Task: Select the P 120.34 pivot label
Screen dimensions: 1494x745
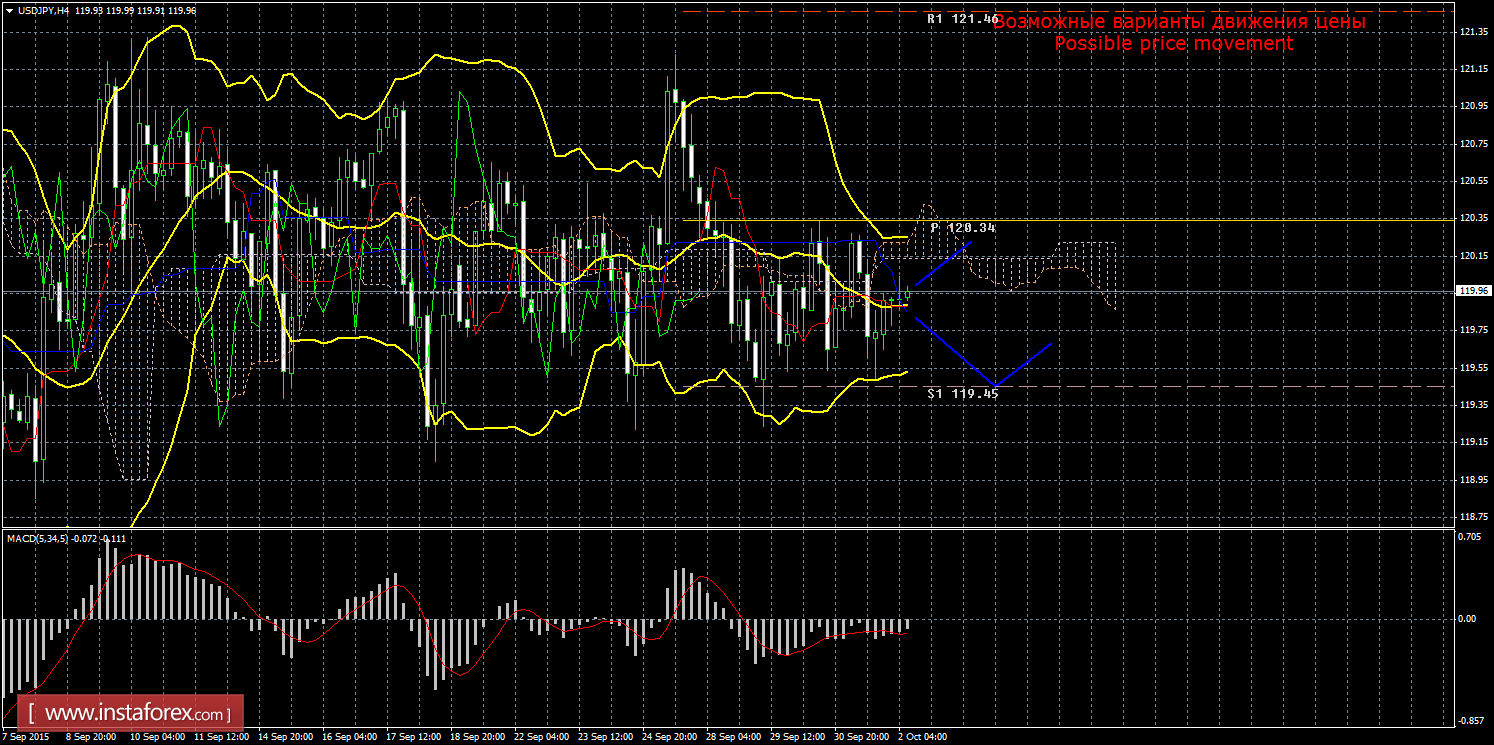Action: pyautogui.click(x=962, y=228)
